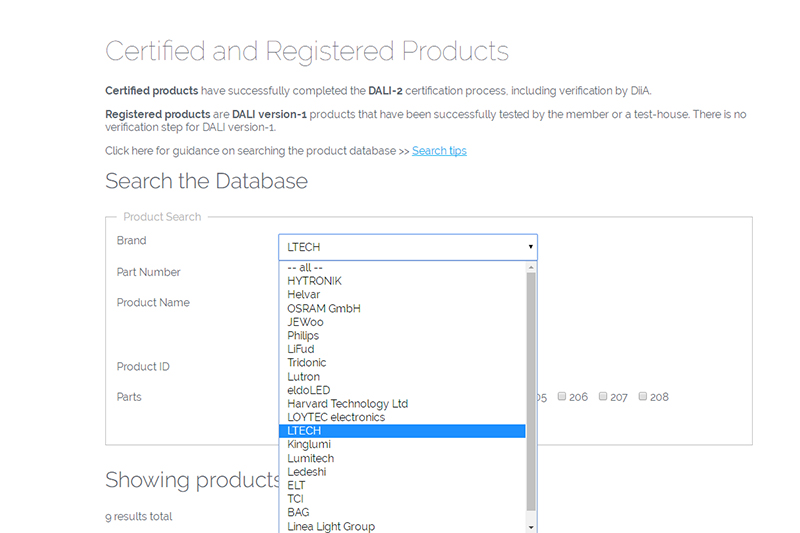The image size is (800, 533).
Task: Pick BAG in the brand dropdown
Action: click(x=403, y=513)
